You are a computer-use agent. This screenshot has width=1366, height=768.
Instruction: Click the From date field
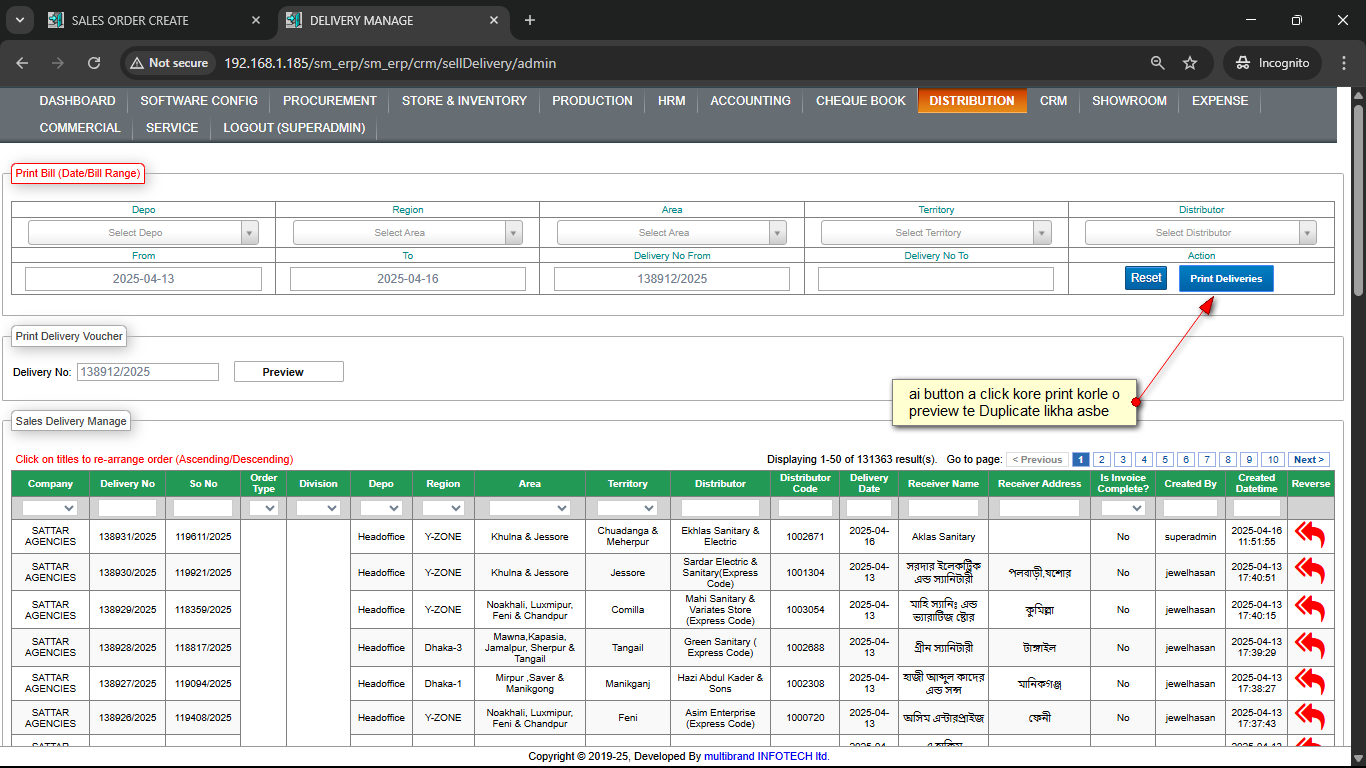(143, 279)
